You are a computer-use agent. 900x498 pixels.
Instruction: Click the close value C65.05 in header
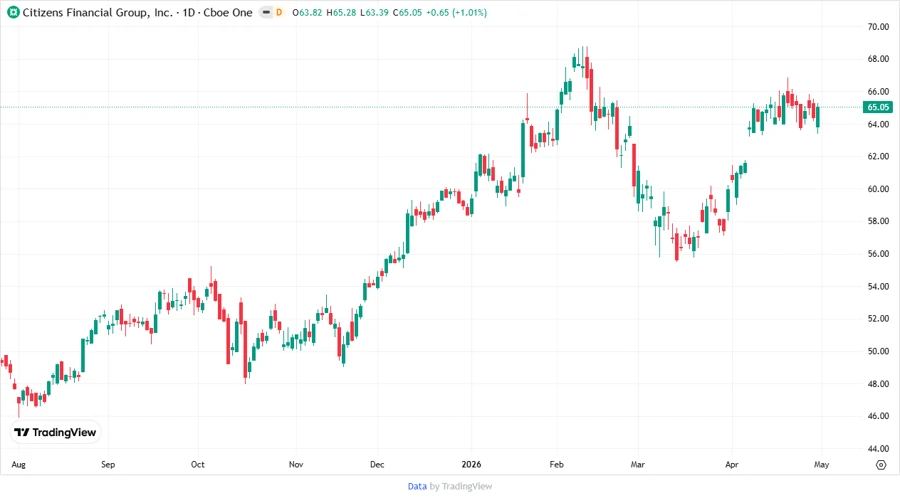[407, 13]
